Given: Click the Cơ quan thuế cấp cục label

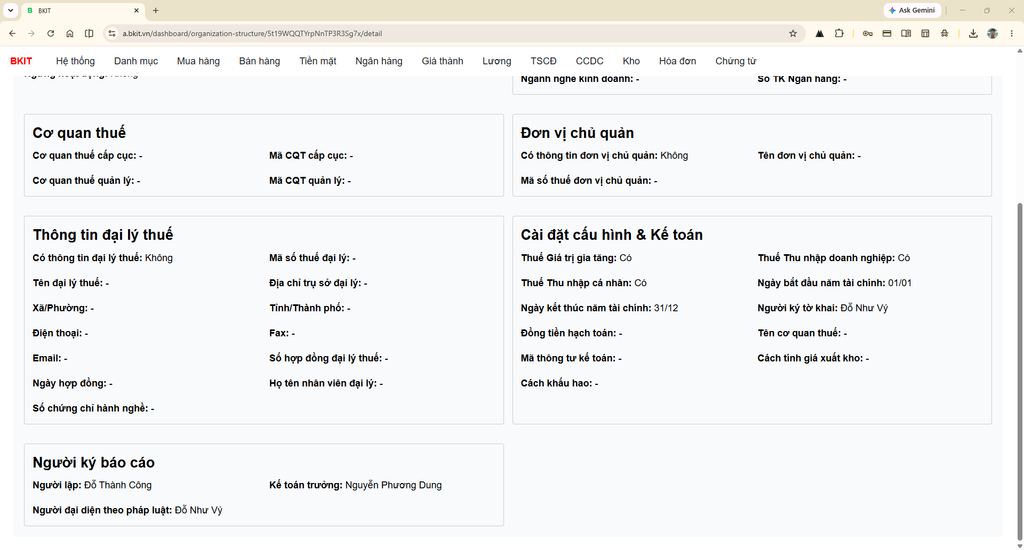Looking at the screenshot, I should click(x=84, y=155).
